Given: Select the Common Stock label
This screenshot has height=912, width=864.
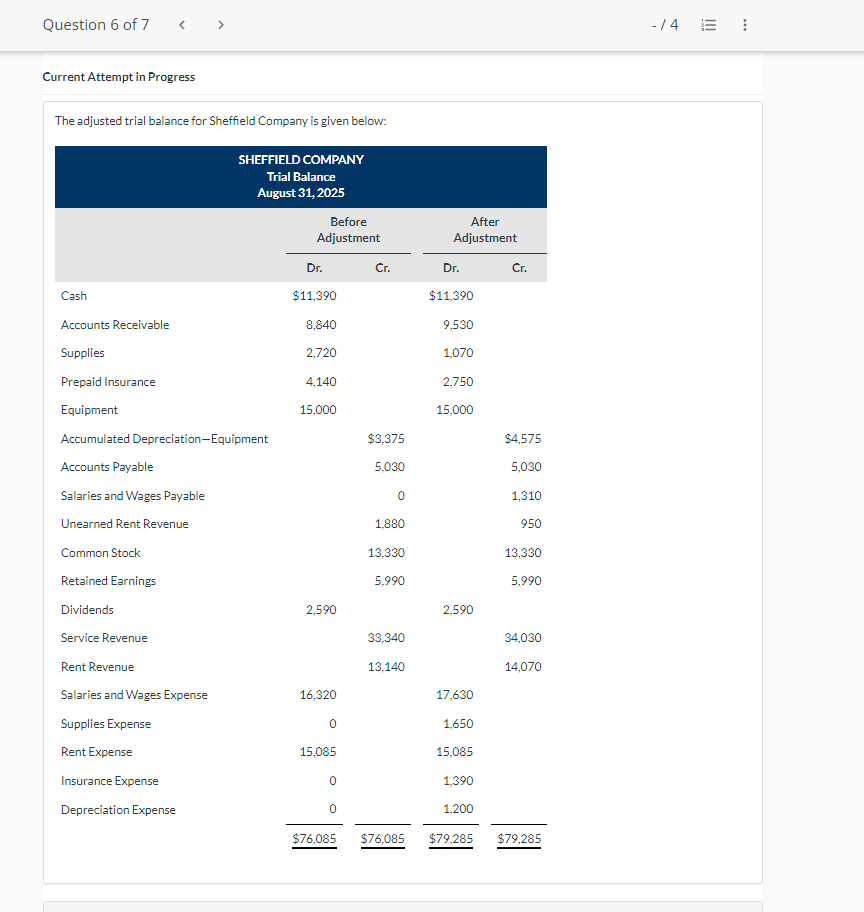Looking at the screenshot, I should tap(100, 552).
